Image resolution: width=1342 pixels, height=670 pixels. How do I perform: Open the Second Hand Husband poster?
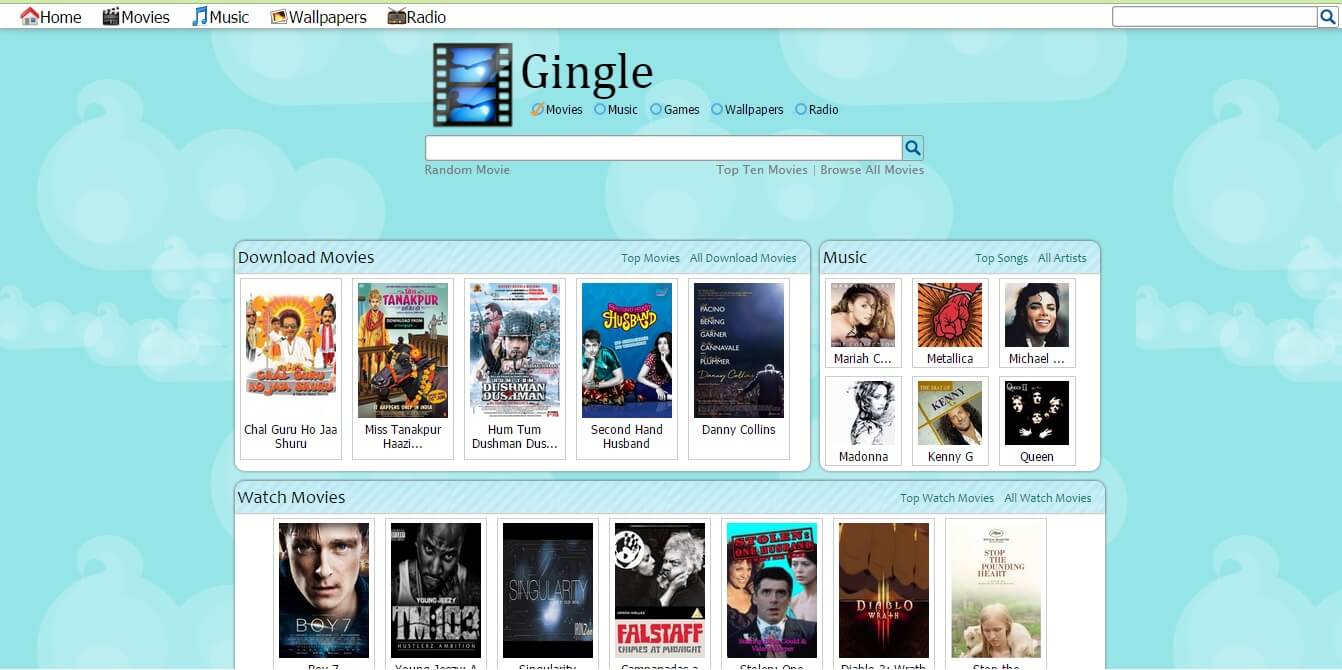[x=627, y=350]
